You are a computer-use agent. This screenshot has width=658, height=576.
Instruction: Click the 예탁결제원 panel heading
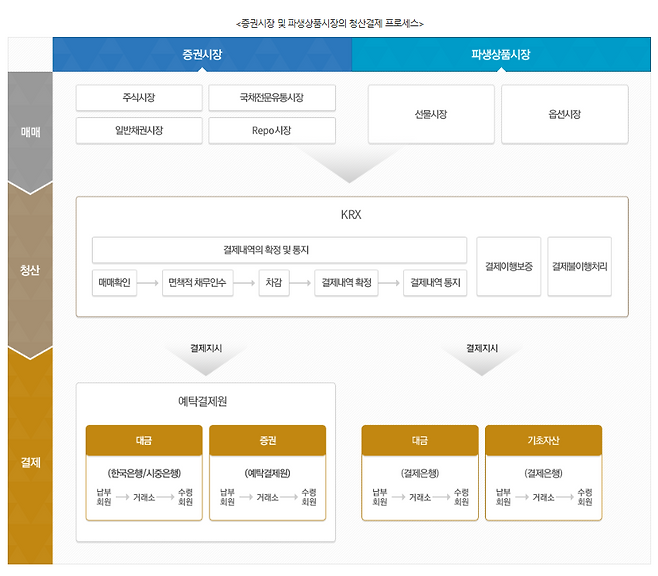[203, 401]
